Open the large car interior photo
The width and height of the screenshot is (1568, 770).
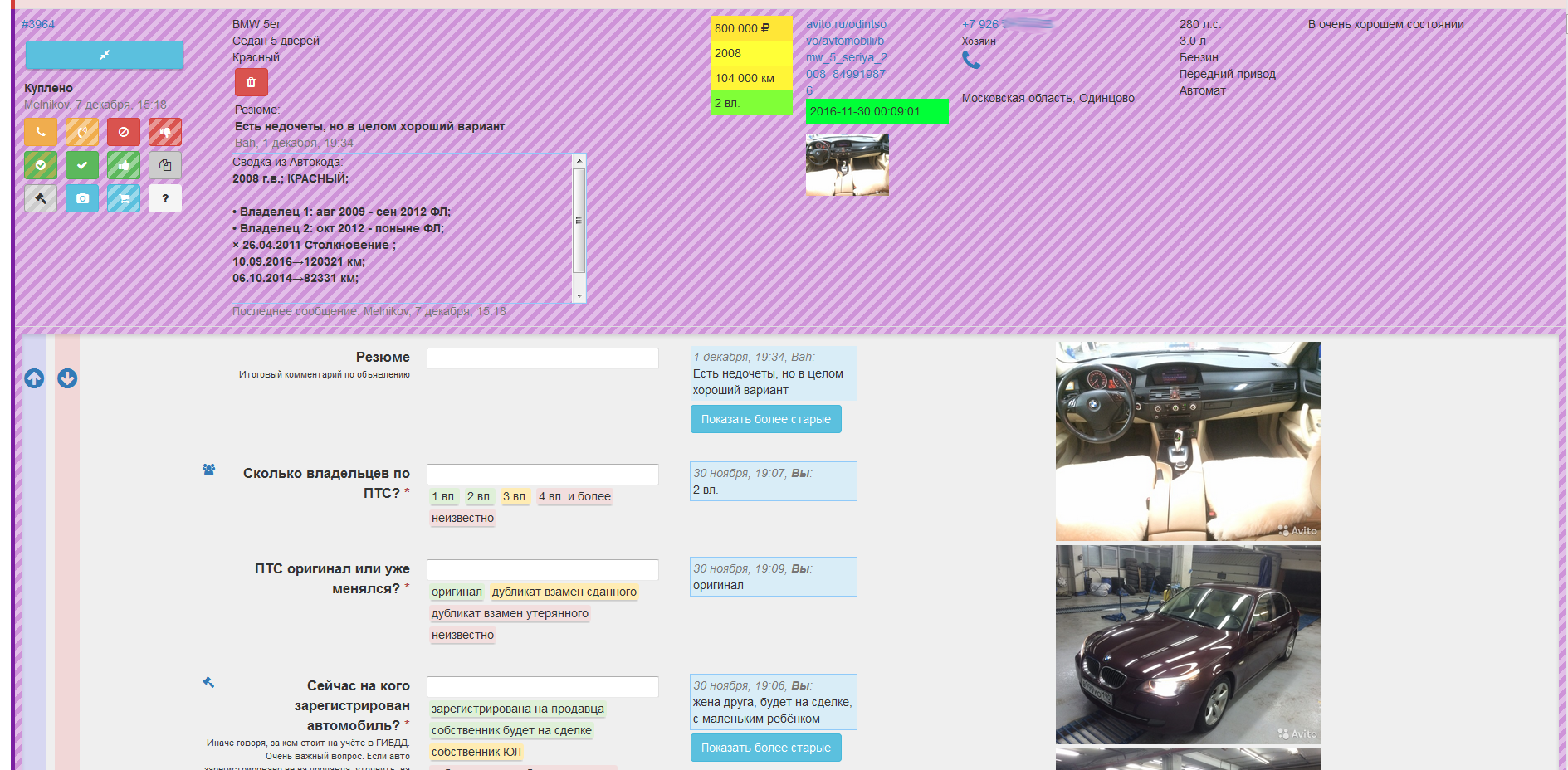coord(1189,441)
